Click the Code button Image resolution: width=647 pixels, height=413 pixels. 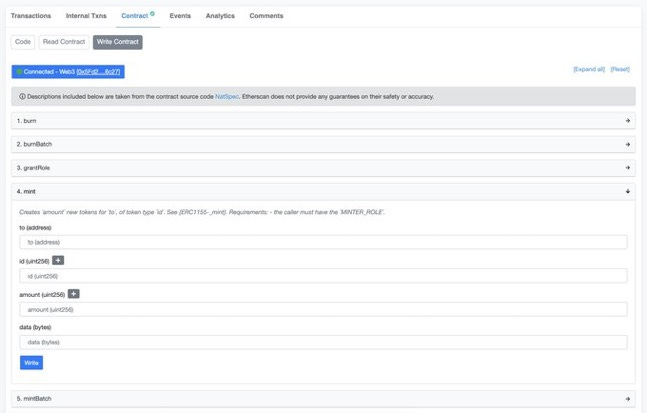point(23,42)
